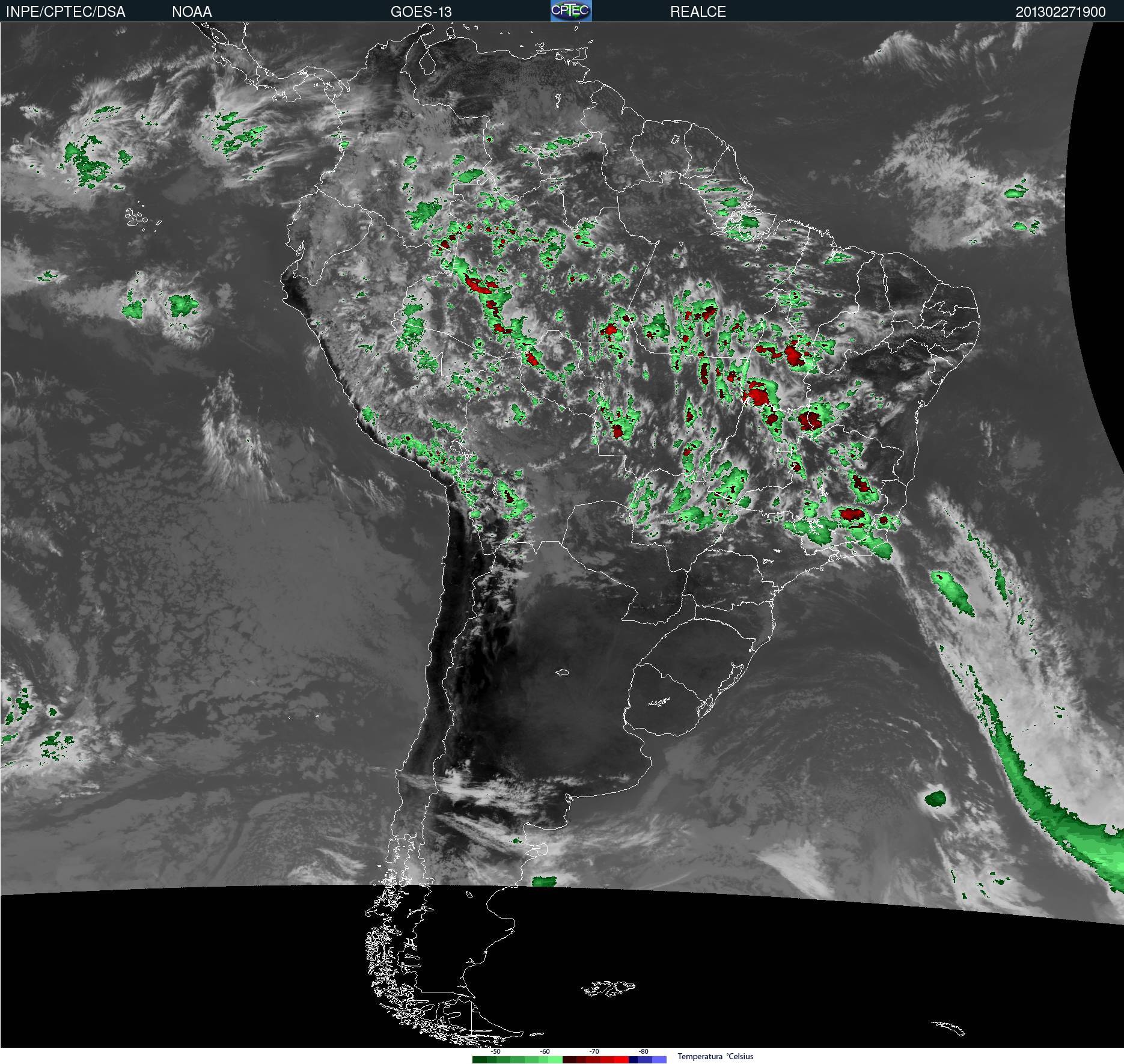Select the INPE/CPTEC/DSA header text

tap(66, 11)
